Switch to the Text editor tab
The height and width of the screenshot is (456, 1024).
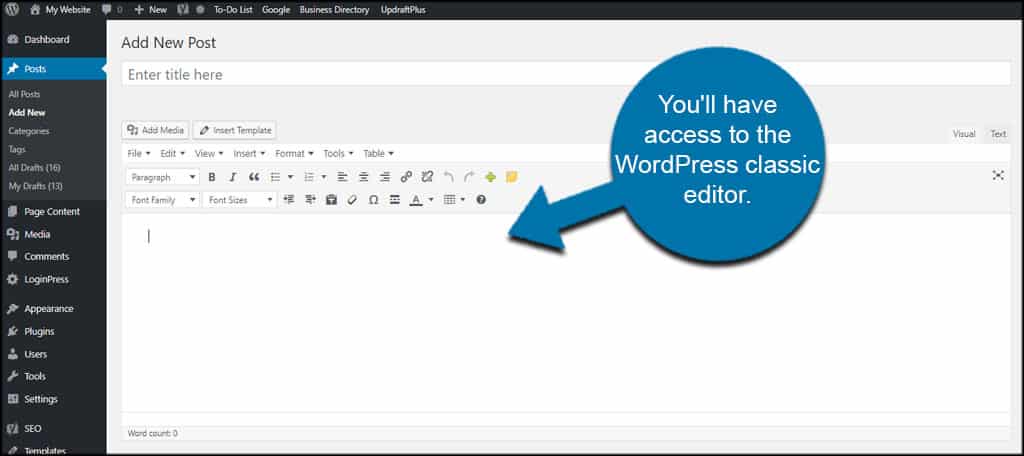pyautogui.click(x=998, y=134)
